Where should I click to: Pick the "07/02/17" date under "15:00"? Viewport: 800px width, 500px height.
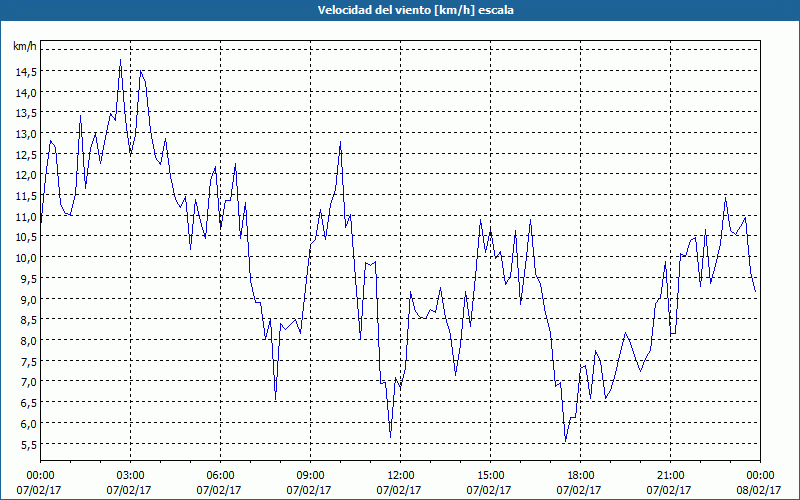coord(489,490)
